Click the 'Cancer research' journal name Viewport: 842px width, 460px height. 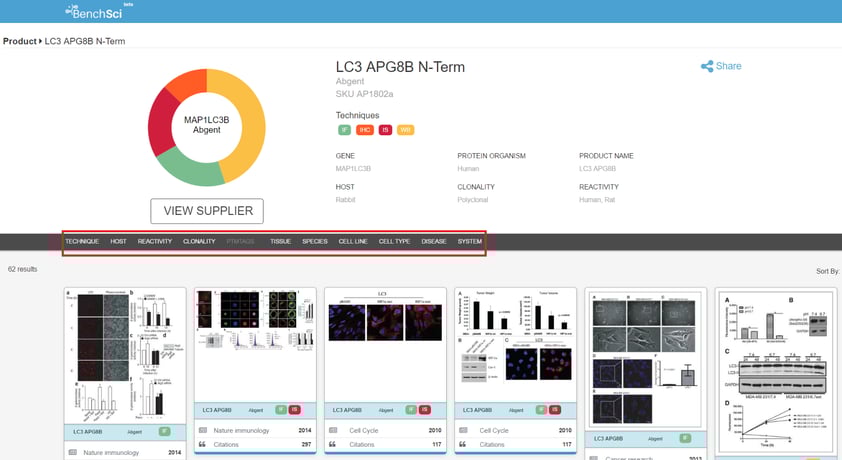click(x=629, y=458)
